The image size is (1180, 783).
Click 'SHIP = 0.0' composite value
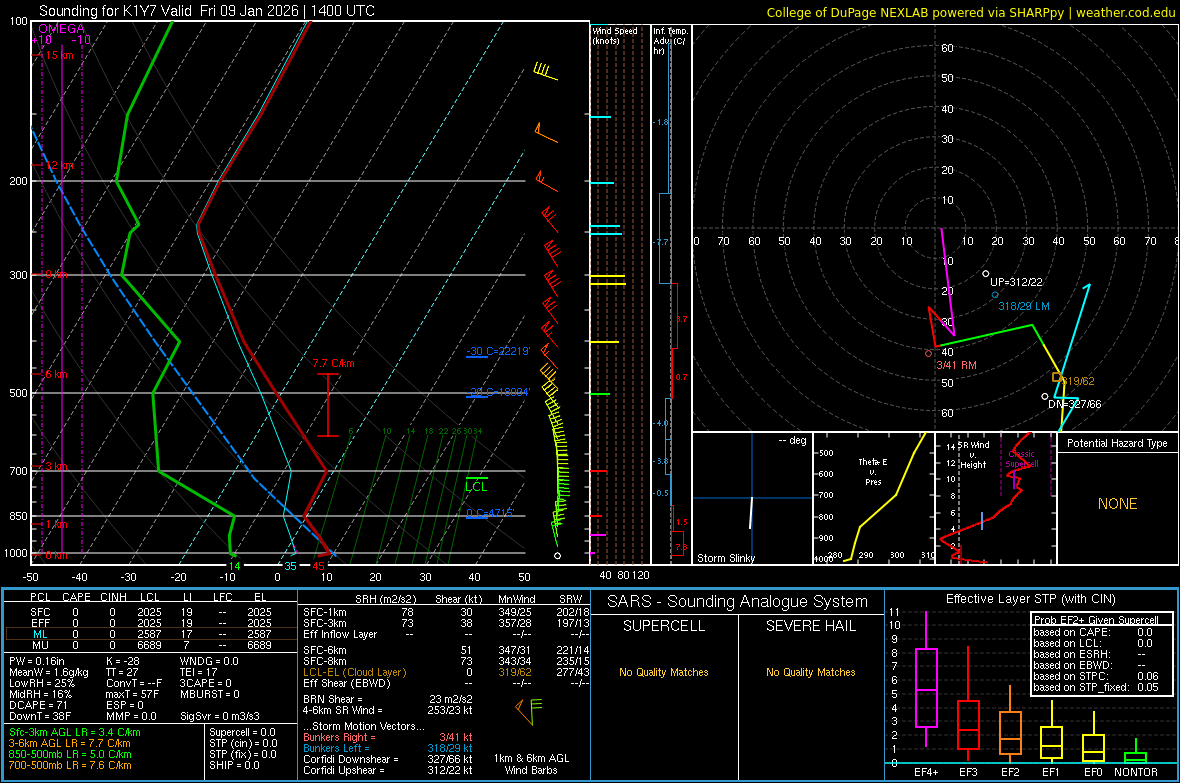(x=234, y=765)
